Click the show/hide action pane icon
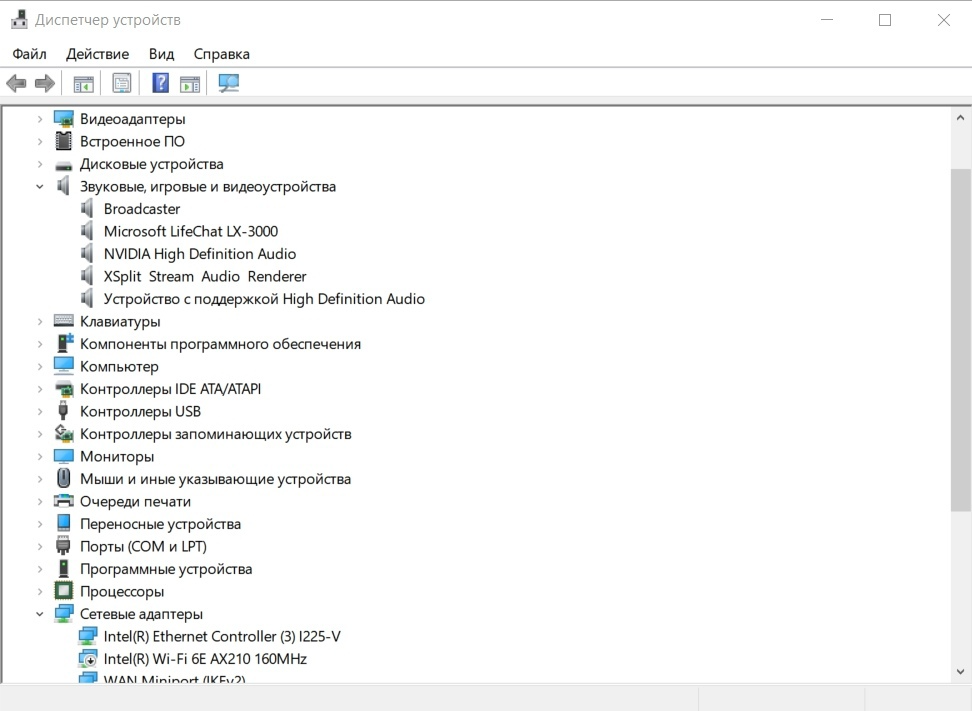This screenshot has width=972, height=711. (190, 84)
